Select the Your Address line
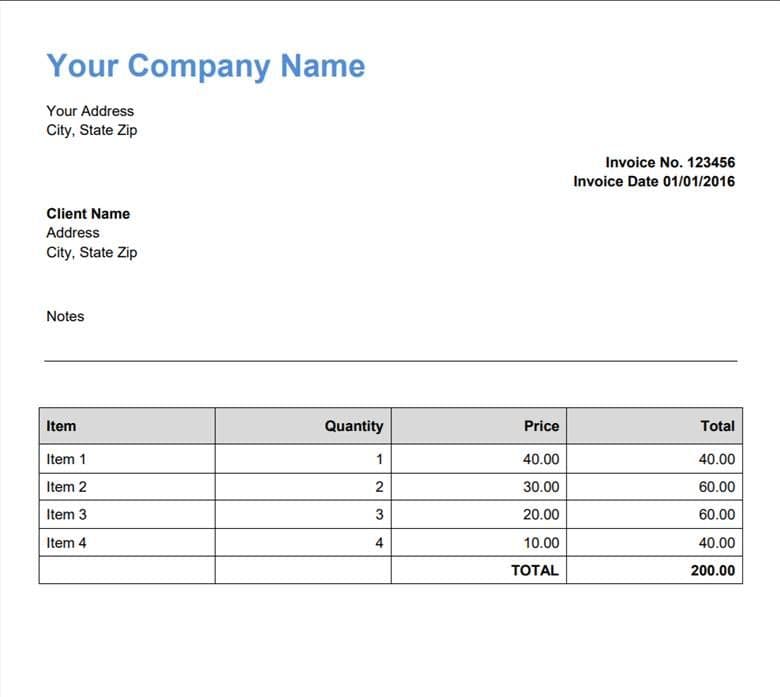 click(90, 111)
